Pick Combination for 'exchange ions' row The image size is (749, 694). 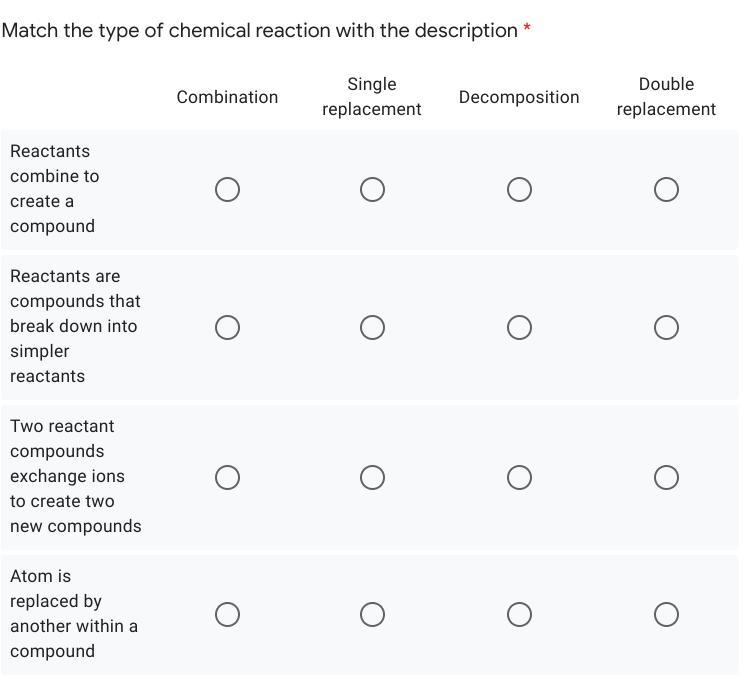tap(227, 477)
